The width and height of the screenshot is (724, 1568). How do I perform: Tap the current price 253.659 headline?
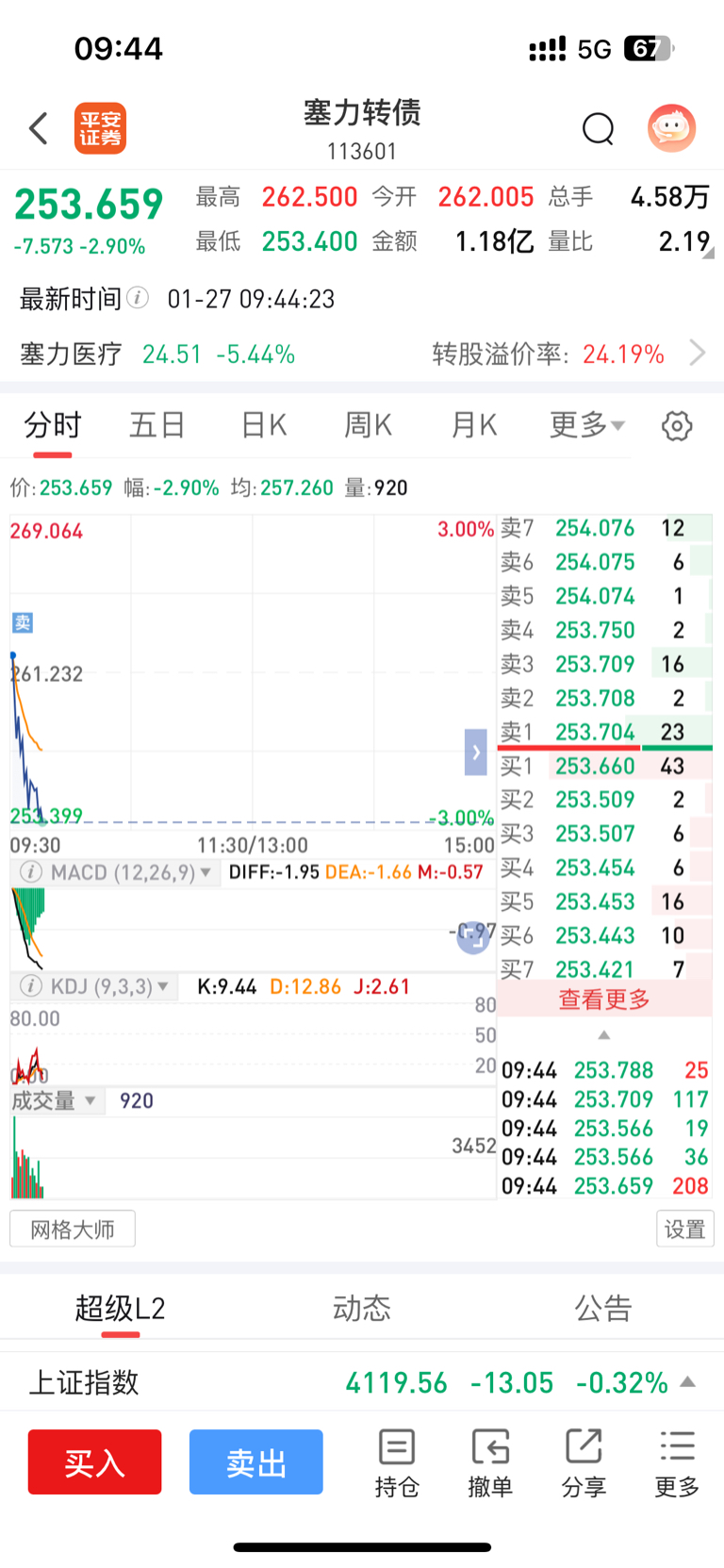89,205
